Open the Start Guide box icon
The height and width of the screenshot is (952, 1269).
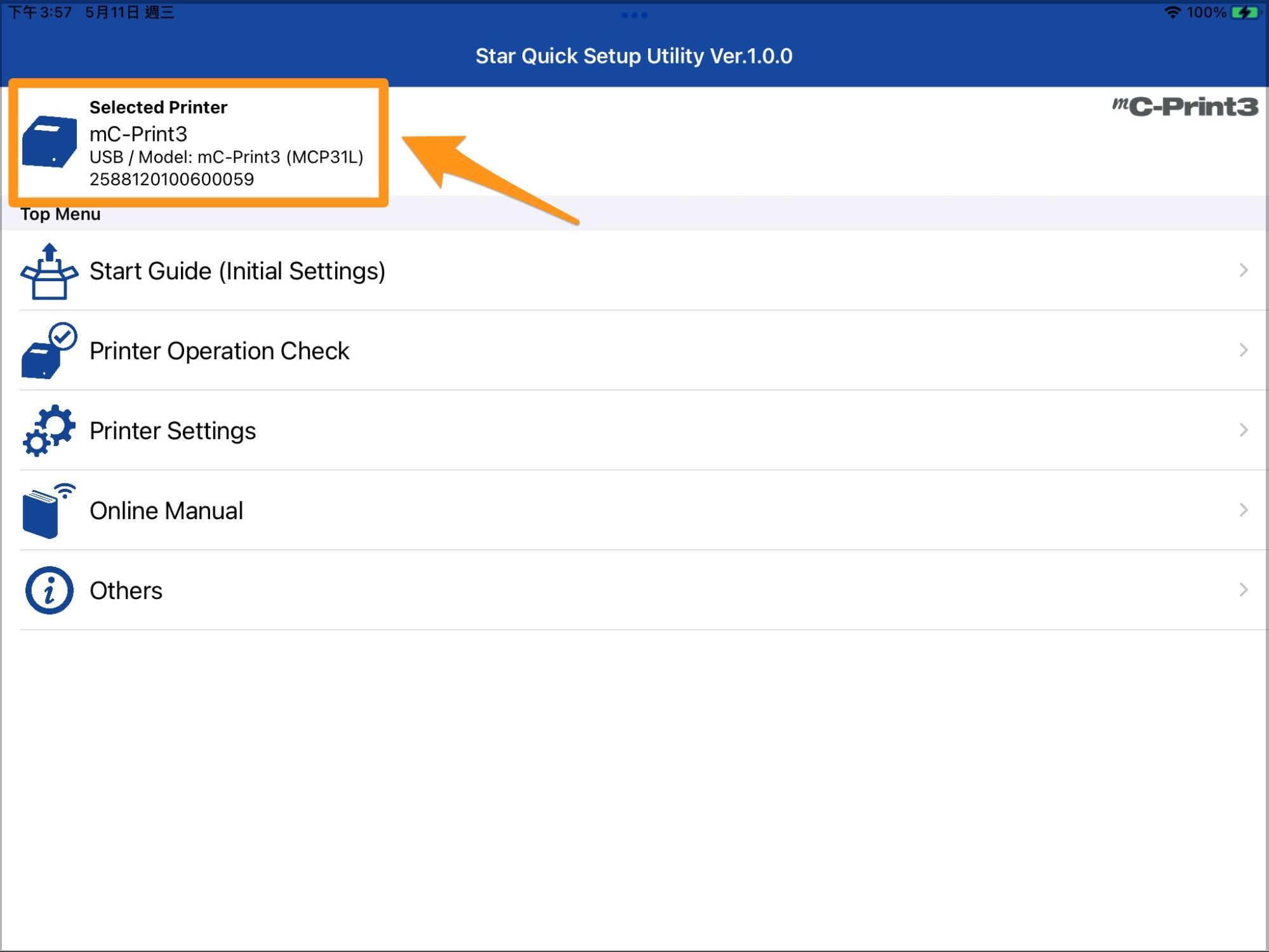pyautogui.click(x=50, y=271)
